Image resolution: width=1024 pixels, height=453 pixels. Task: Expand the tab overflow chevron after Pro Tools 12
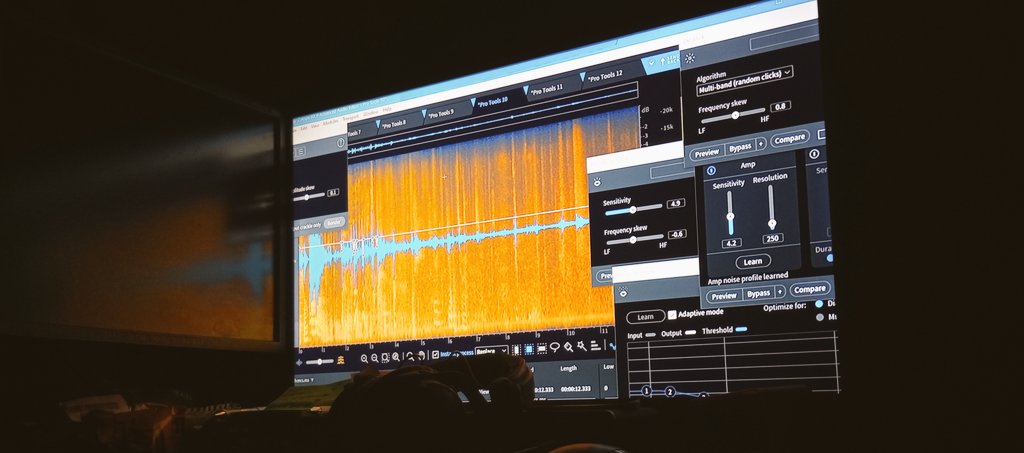click(x=651, y=63)
